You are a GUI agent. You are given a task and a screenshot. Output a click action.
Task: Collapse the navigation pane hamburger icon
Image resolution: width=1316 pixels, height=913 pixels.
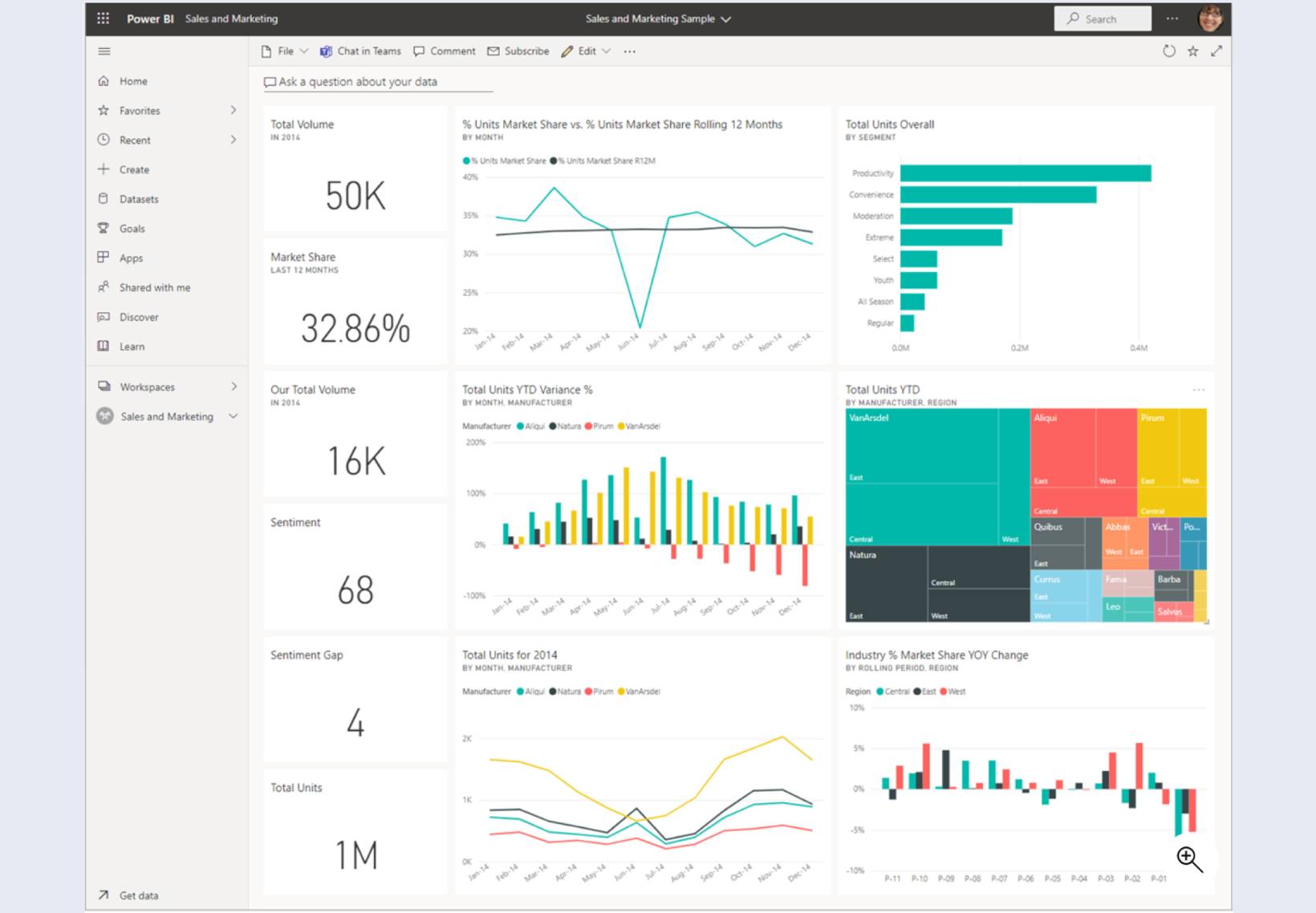point(104,51)
